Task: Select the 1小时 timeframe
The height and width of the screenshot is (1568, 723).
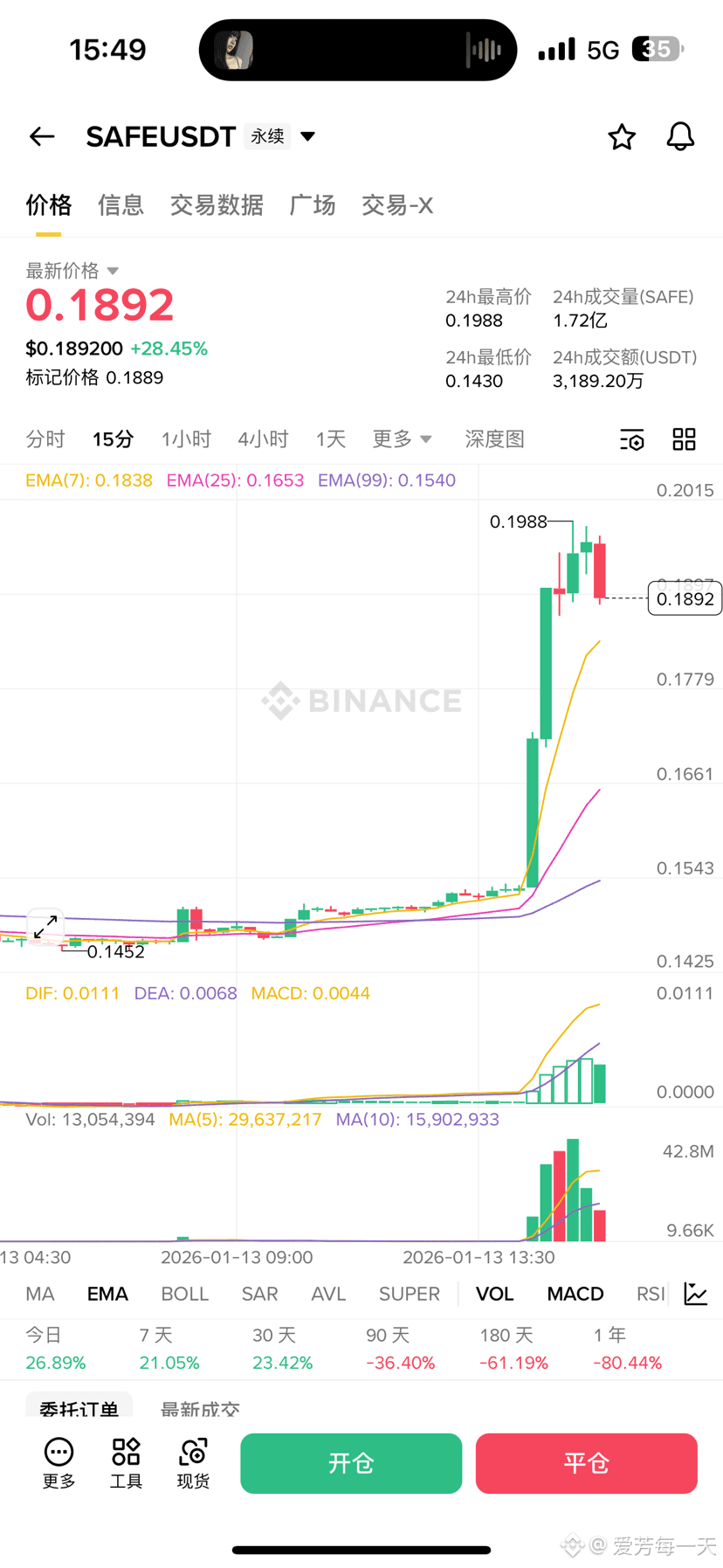Action: tap(186, 439)
